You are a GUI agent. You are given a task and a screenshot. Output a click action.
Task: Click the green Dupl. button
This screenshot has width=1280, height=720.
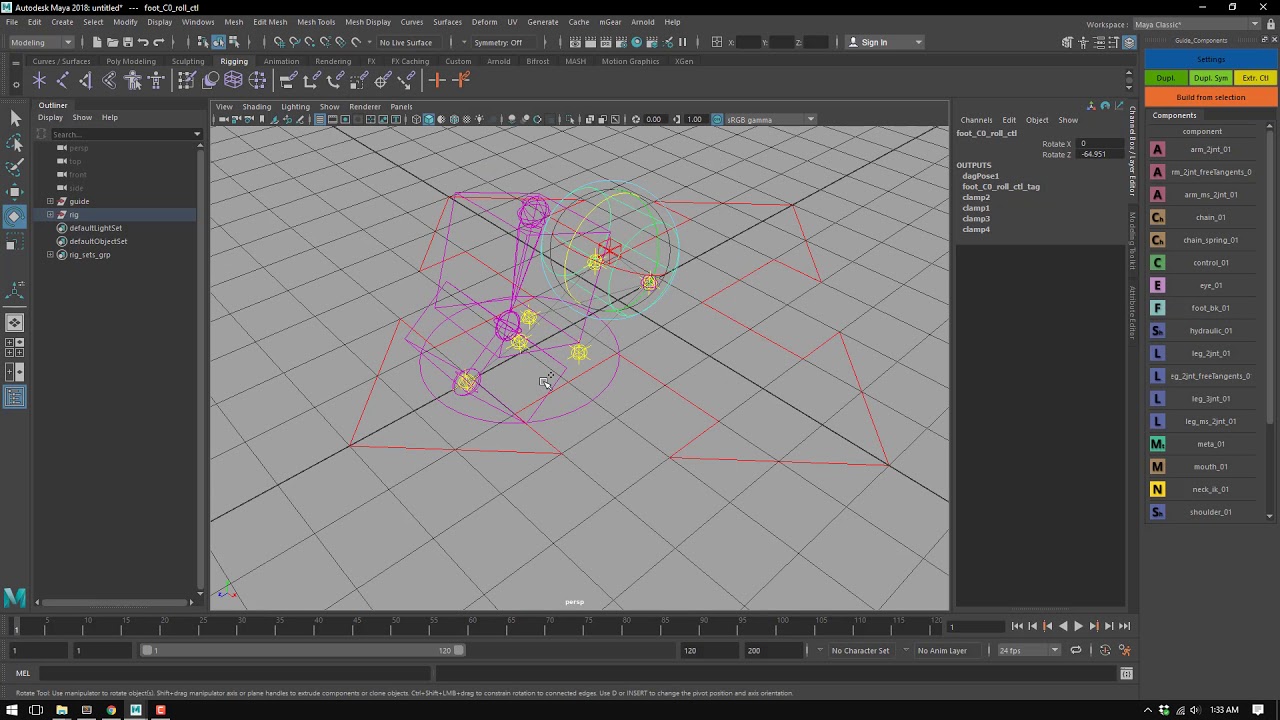[1166, 78]
